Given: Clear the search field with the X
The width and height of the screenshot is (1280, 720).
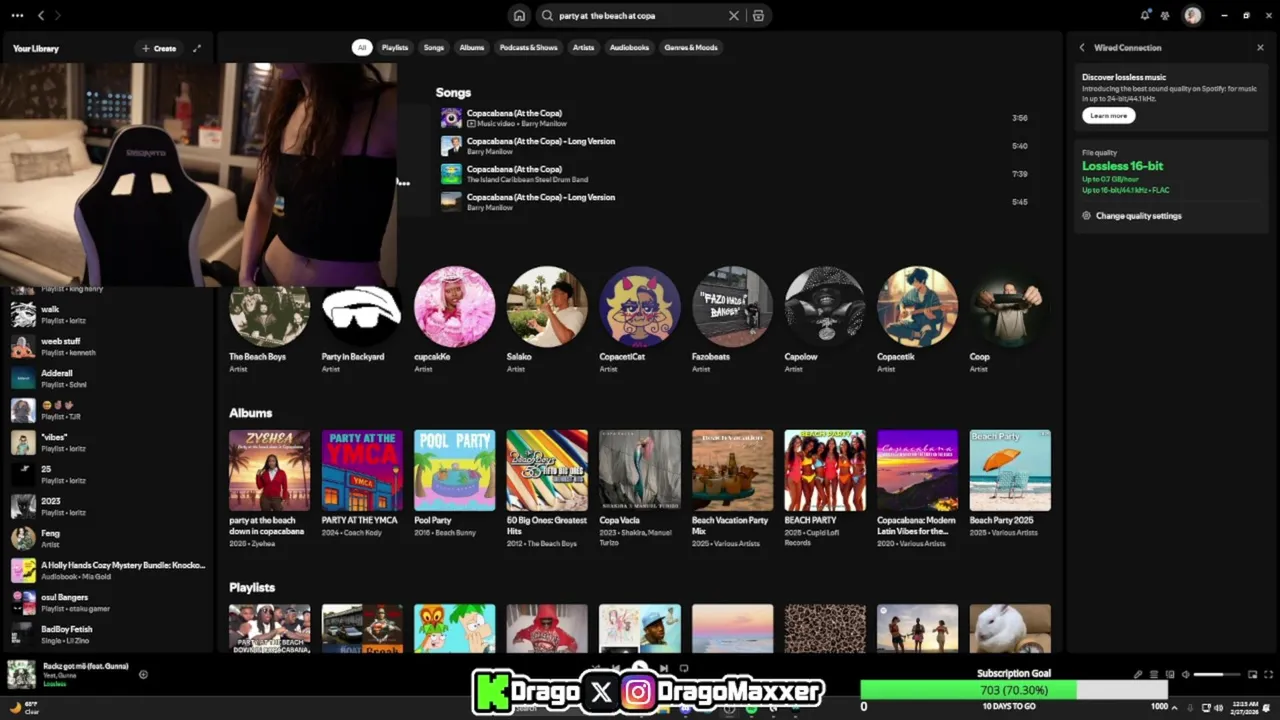Looking at the screenshot, I should [x=734, y=15].
